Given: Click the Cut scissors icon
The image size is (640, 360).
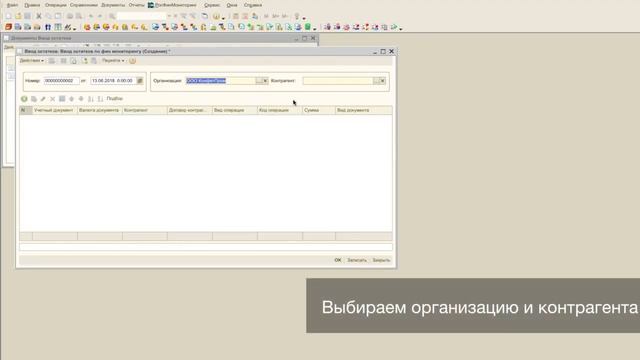Looking at the screenshot, I should (x=39, y=16).
